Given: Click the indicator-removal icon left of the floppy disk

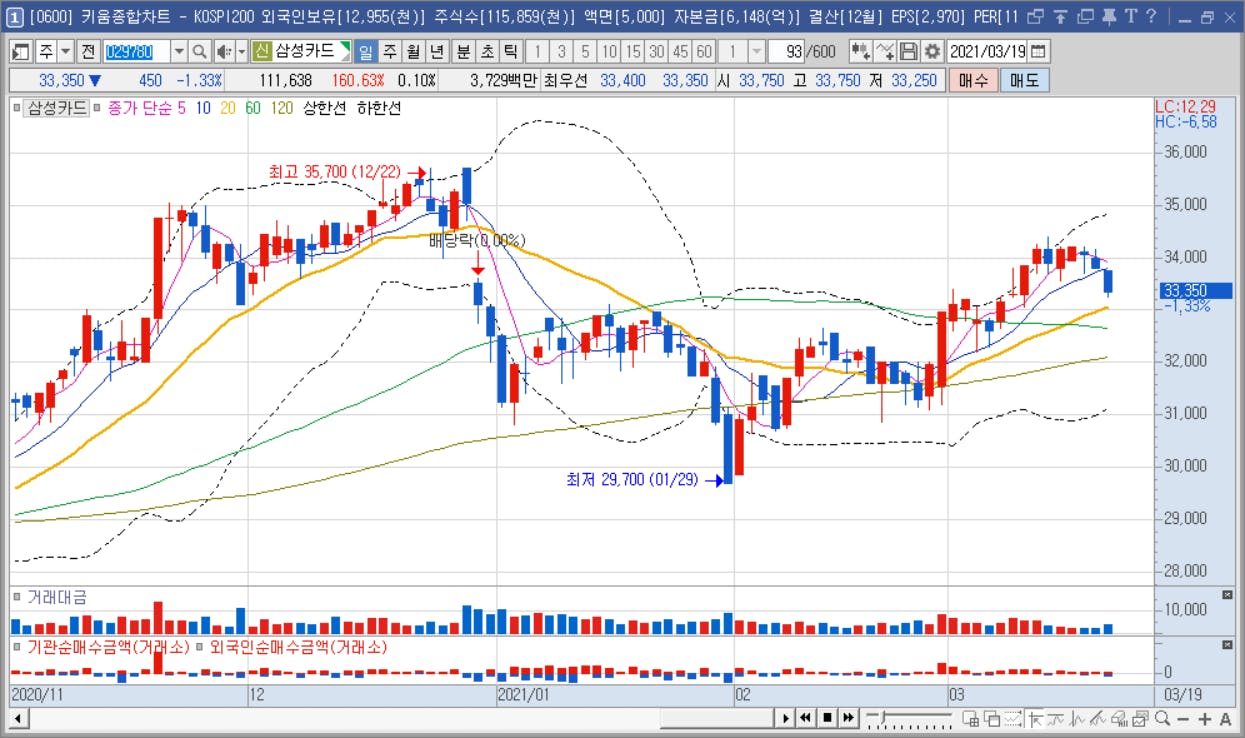Looking at the screenshot, I should (x=885, y=52).
